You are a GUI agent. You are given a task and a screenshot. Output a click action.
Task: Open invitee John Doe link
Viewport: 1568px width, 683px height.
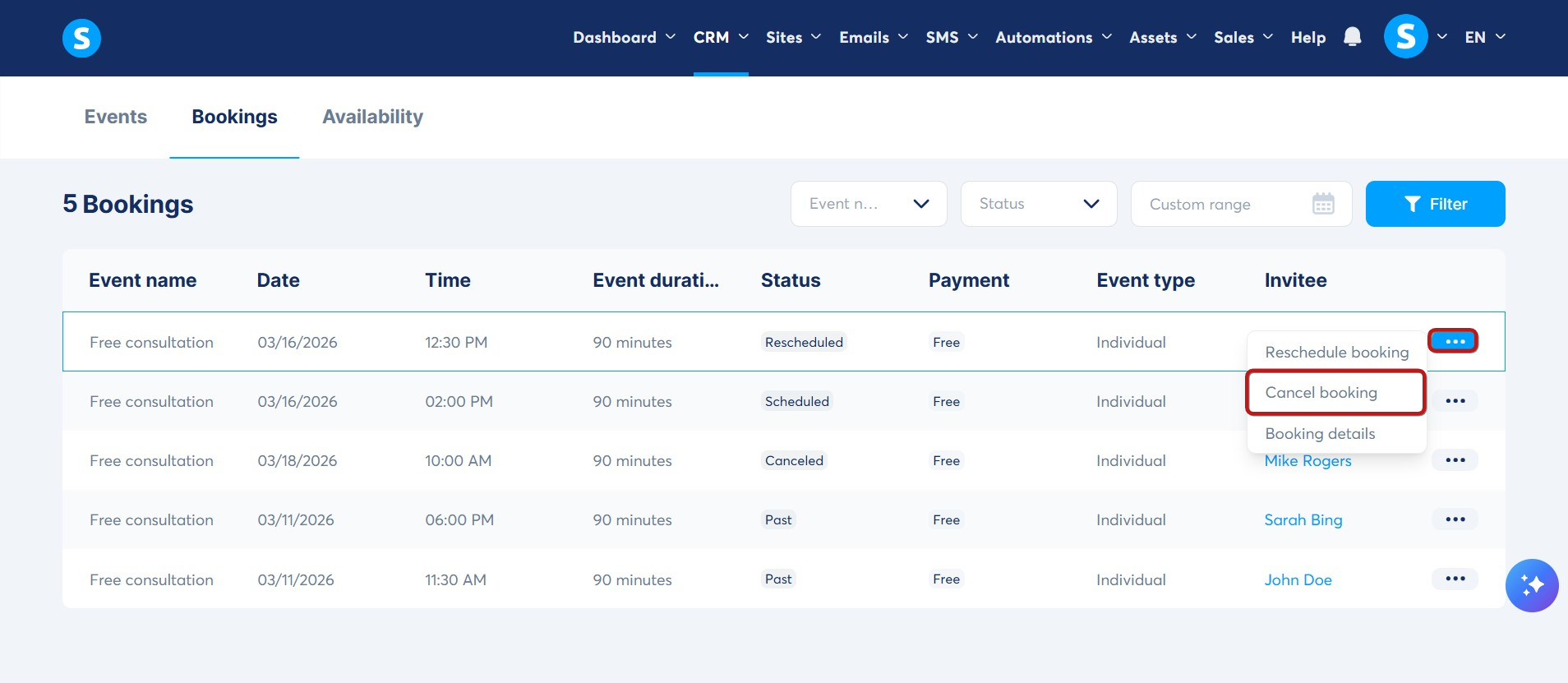click(x=1298, y=579)
